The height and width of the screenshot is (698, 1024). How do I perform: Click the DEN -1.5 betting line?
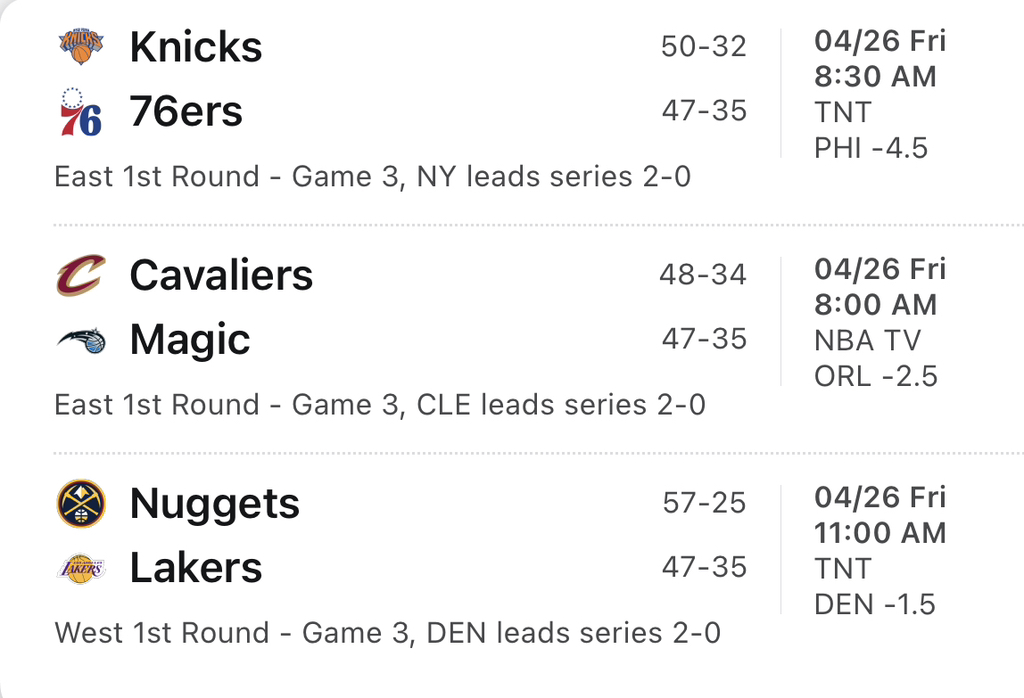(x=875, y=604)
